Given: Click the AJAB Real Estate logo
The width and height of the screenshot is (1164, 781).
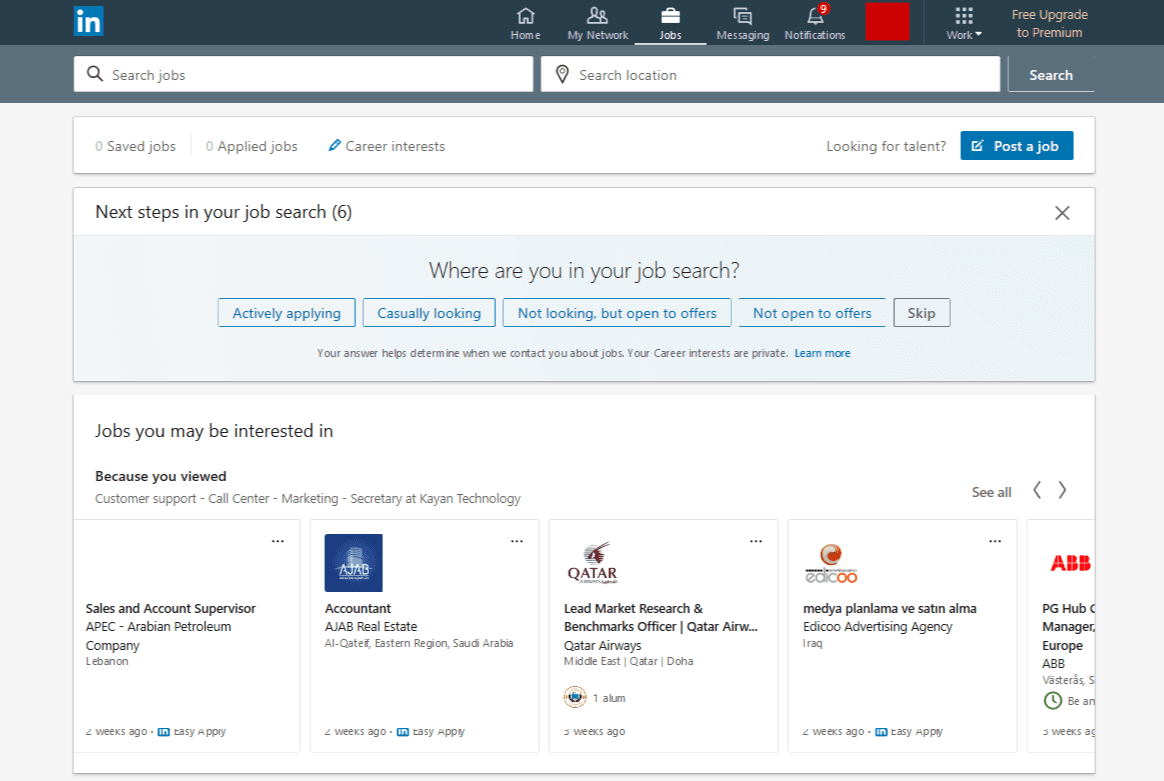Looking at the screenshot, I should (353, 563).
